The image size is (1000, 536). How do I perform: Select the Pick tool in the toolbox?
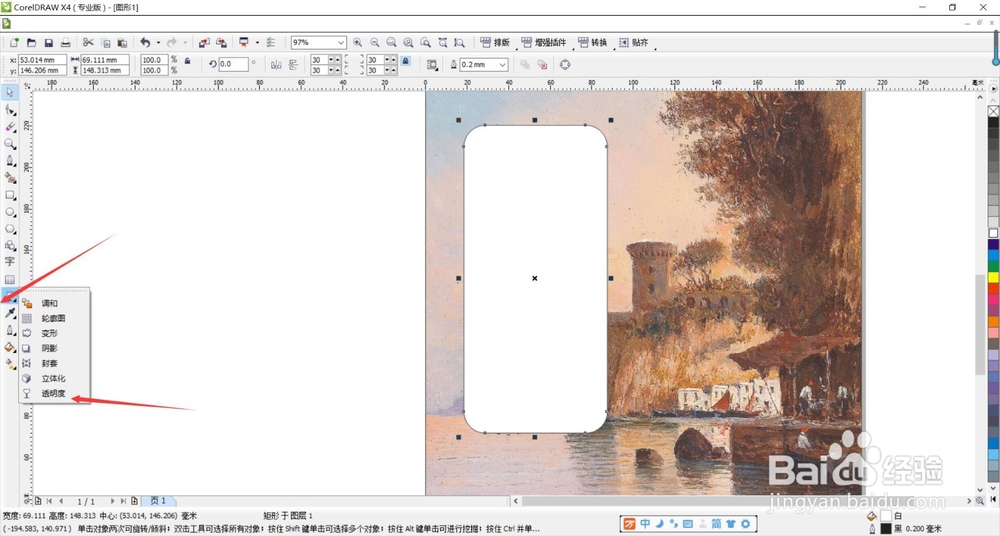pos(10,93)
